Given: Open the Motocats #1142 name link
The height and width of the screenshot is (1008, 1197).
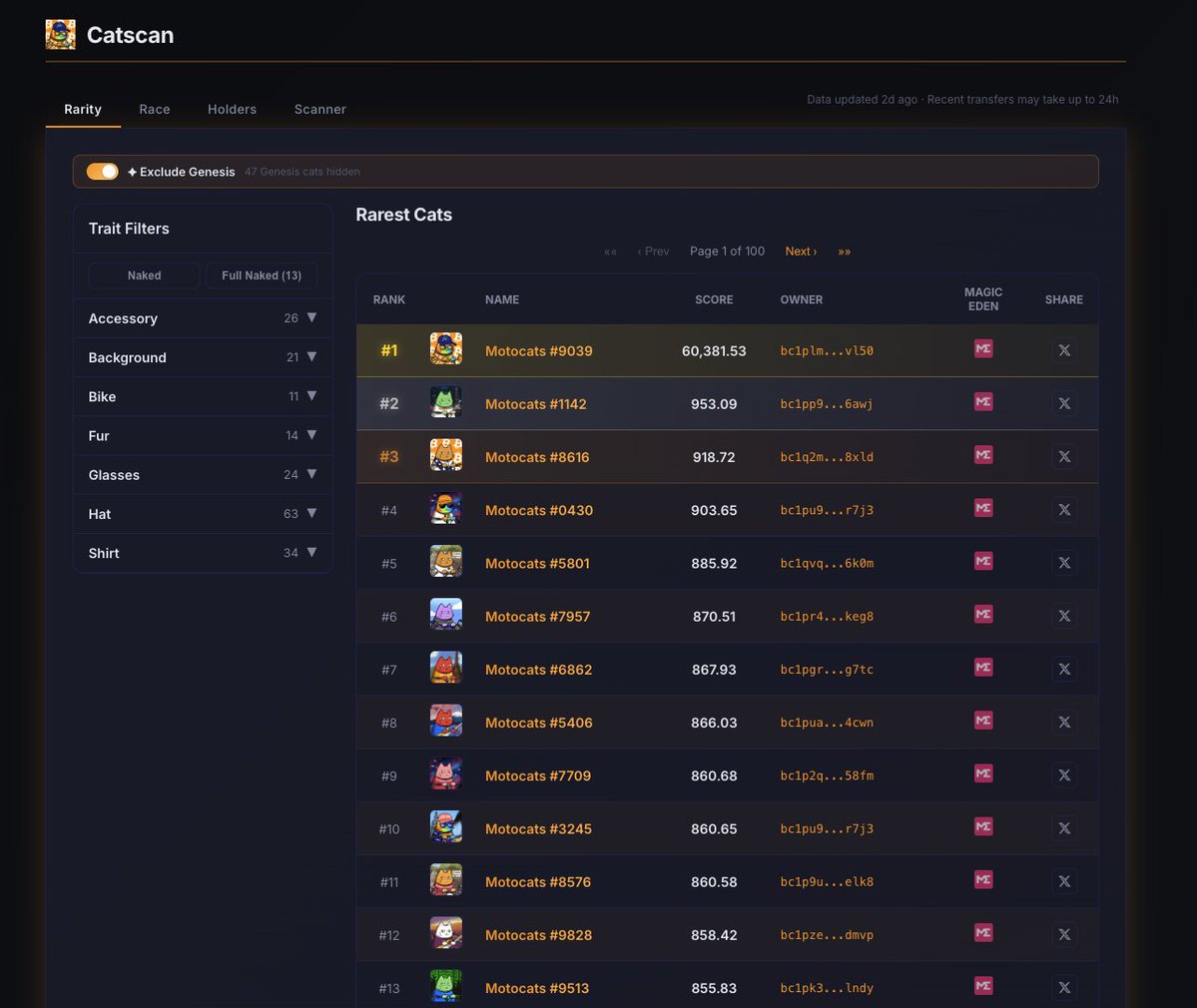Looking at the screenshot, I should 536,404.
